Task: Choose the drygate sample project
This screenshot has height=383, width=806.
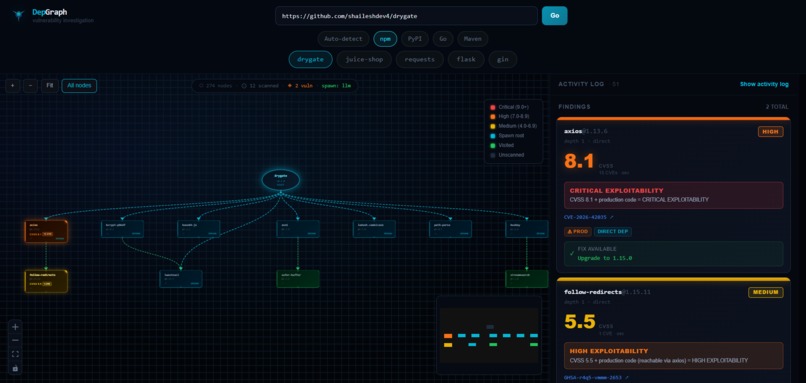Action: click(310, 60)
